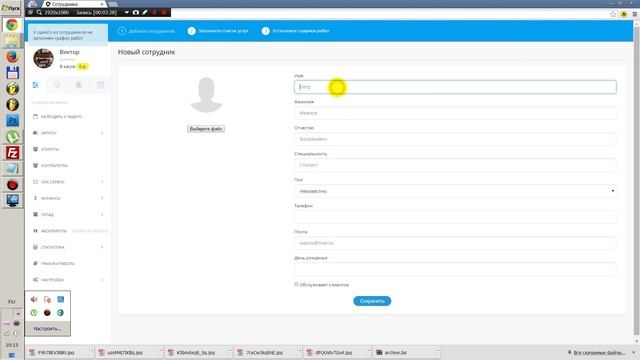Click the СМС-сервис envelope icon
Viewport: 640px width, 360px height.
pyautogui.click(x=36, y=182)
